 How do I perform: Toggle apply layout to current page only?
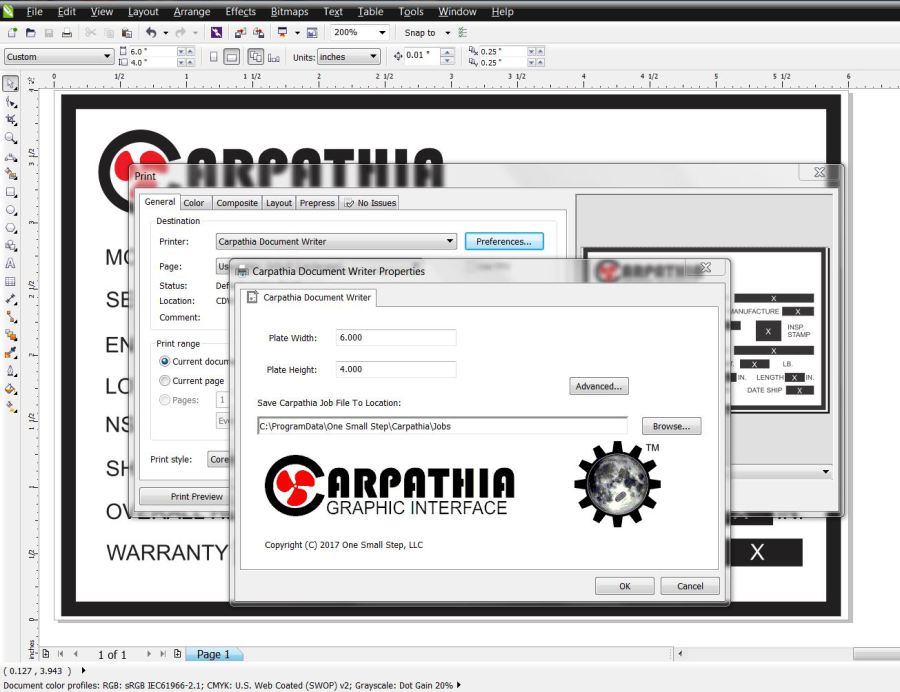coord(274,57)
